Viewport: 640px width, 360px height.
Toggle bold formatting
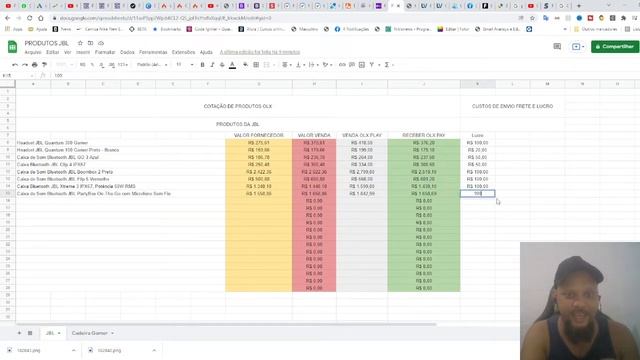click(x=202, y=65)
